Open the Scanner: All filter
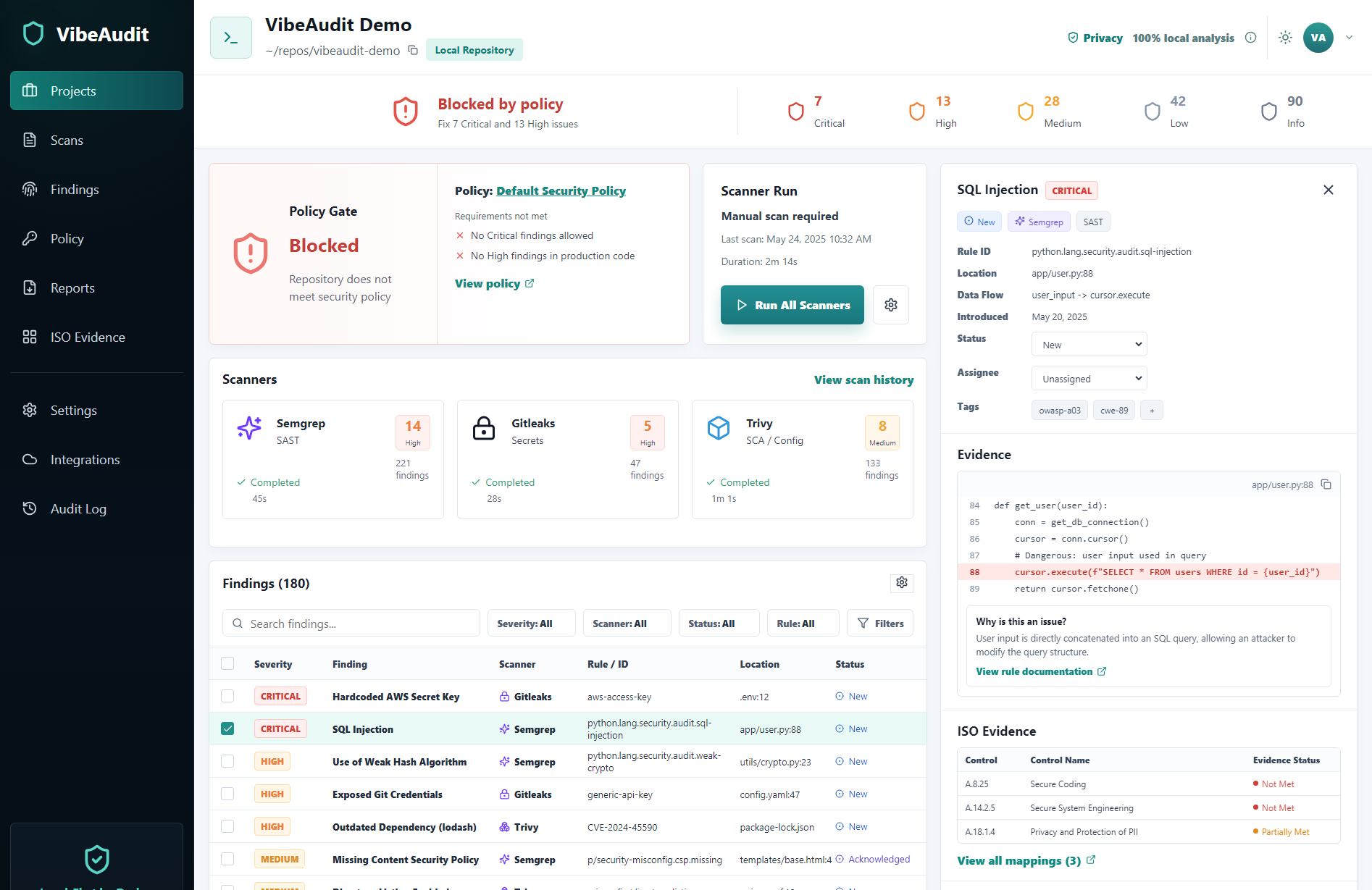The width and height of the screenshot is (1372, 890). coord(627,624)
